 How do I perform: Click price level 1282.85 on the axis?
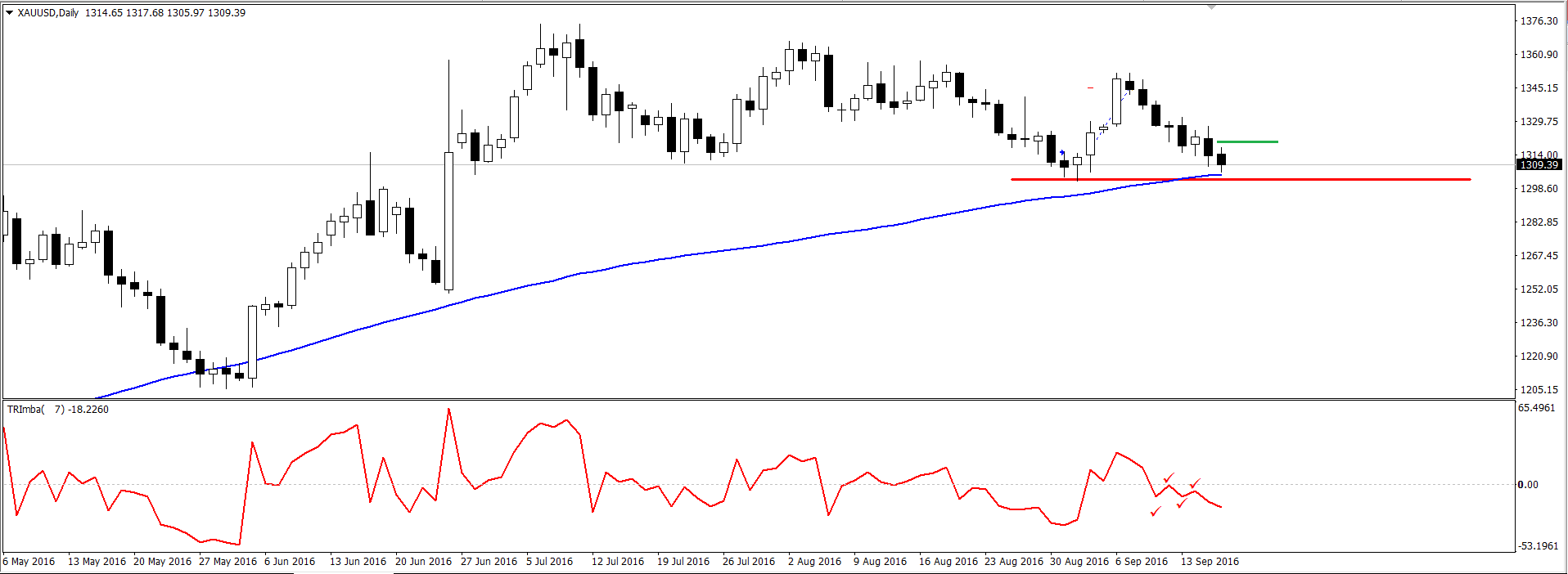click(x=1539, y=222)
